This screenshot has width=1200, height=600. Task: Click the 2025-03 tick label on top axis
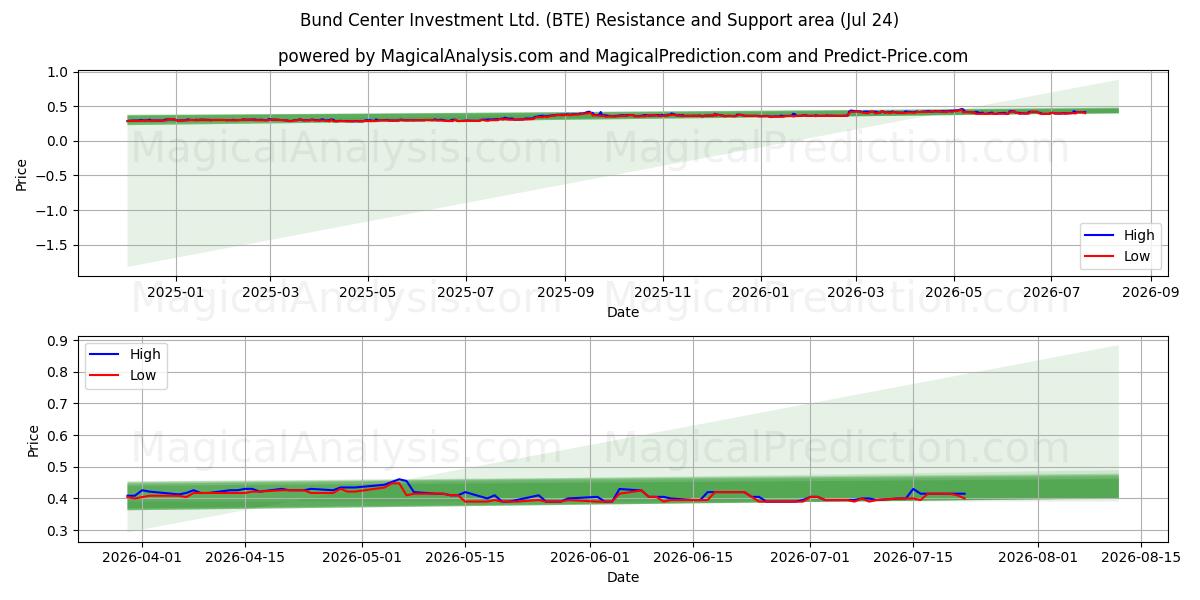[x=270, y=293]
